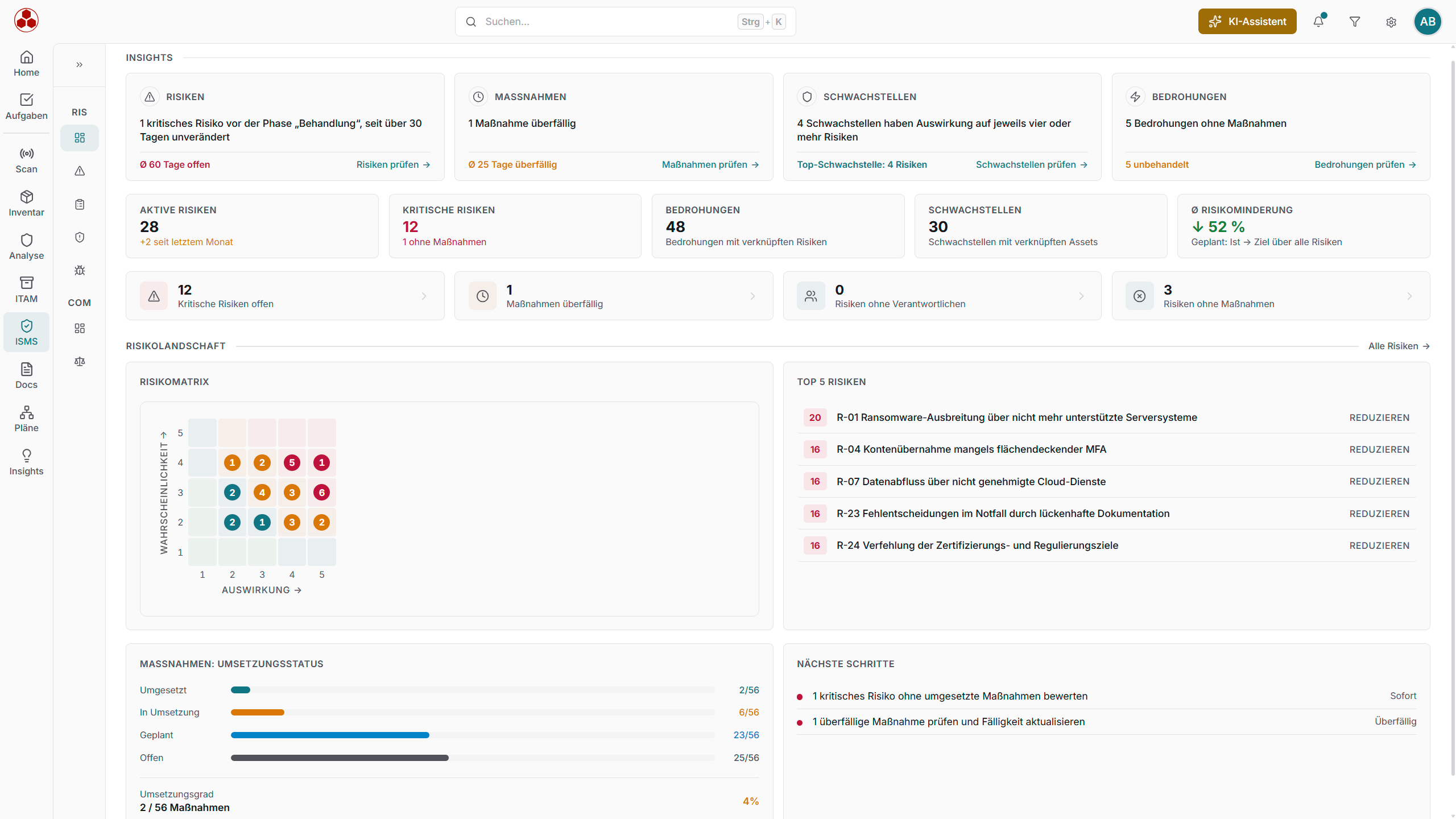Viewport: 1456px width, 819px height.
Task: Open the Alle Risiken link
Action: [x=1399, y=346]
